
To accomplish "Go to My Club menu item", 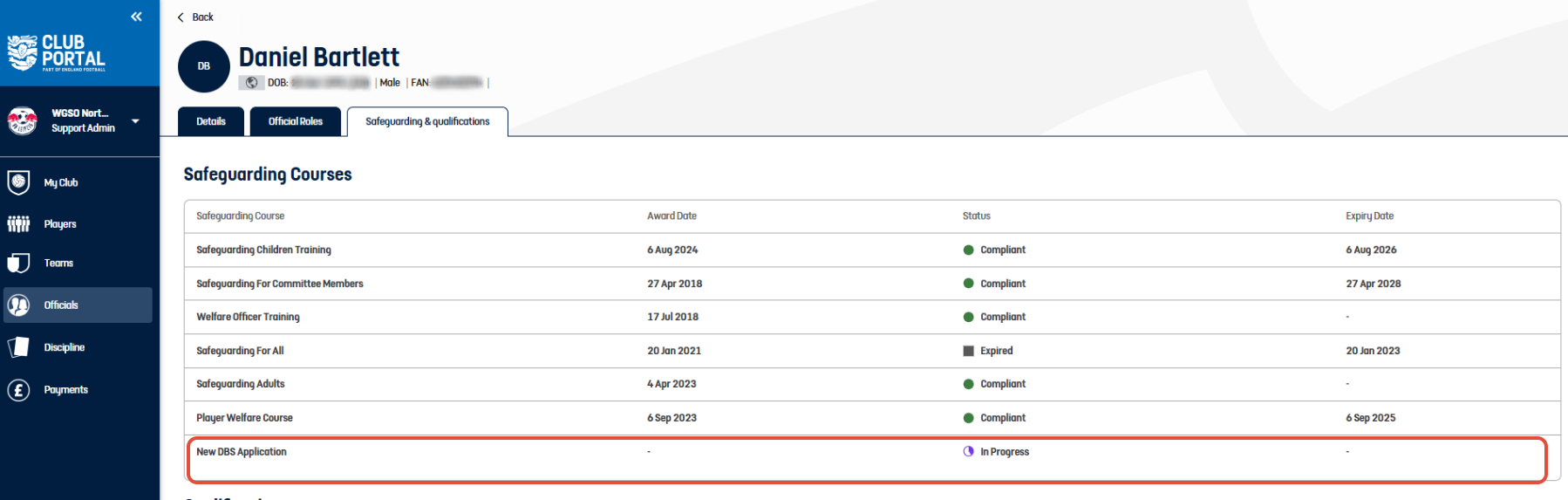I will 61,182.
